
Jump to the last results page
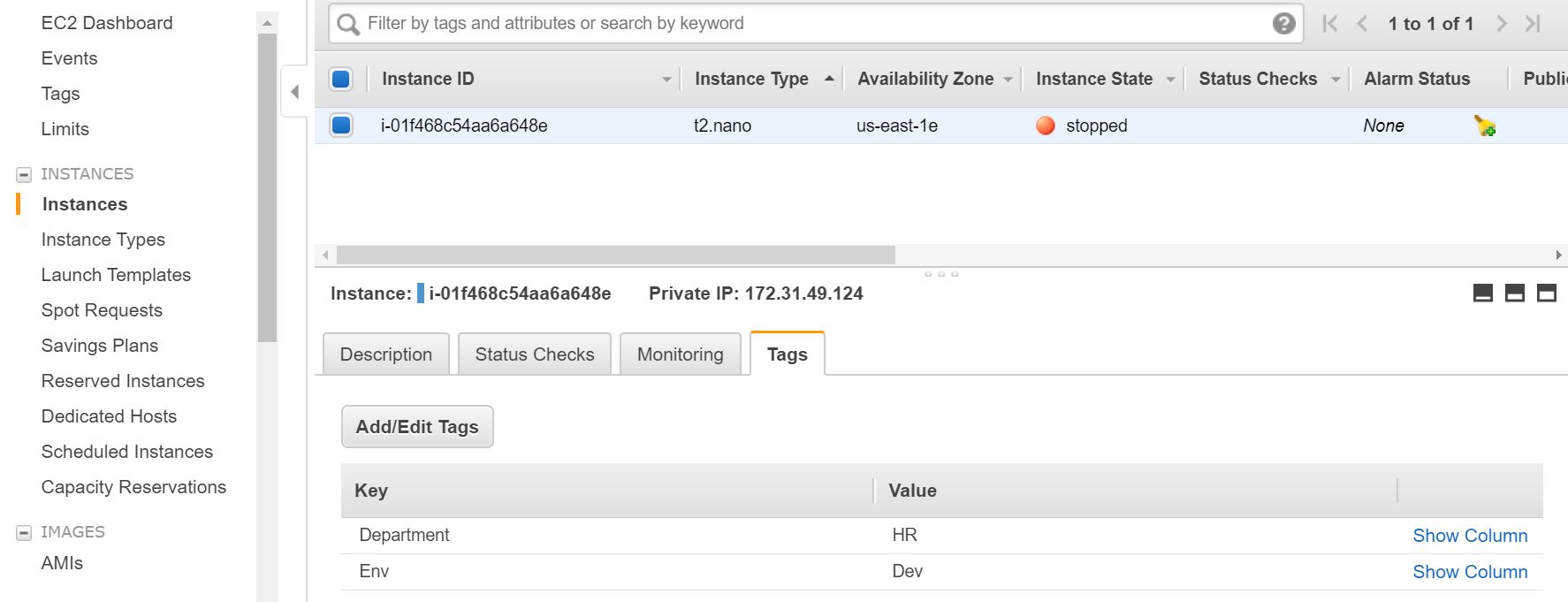[x=1534, y=24]
